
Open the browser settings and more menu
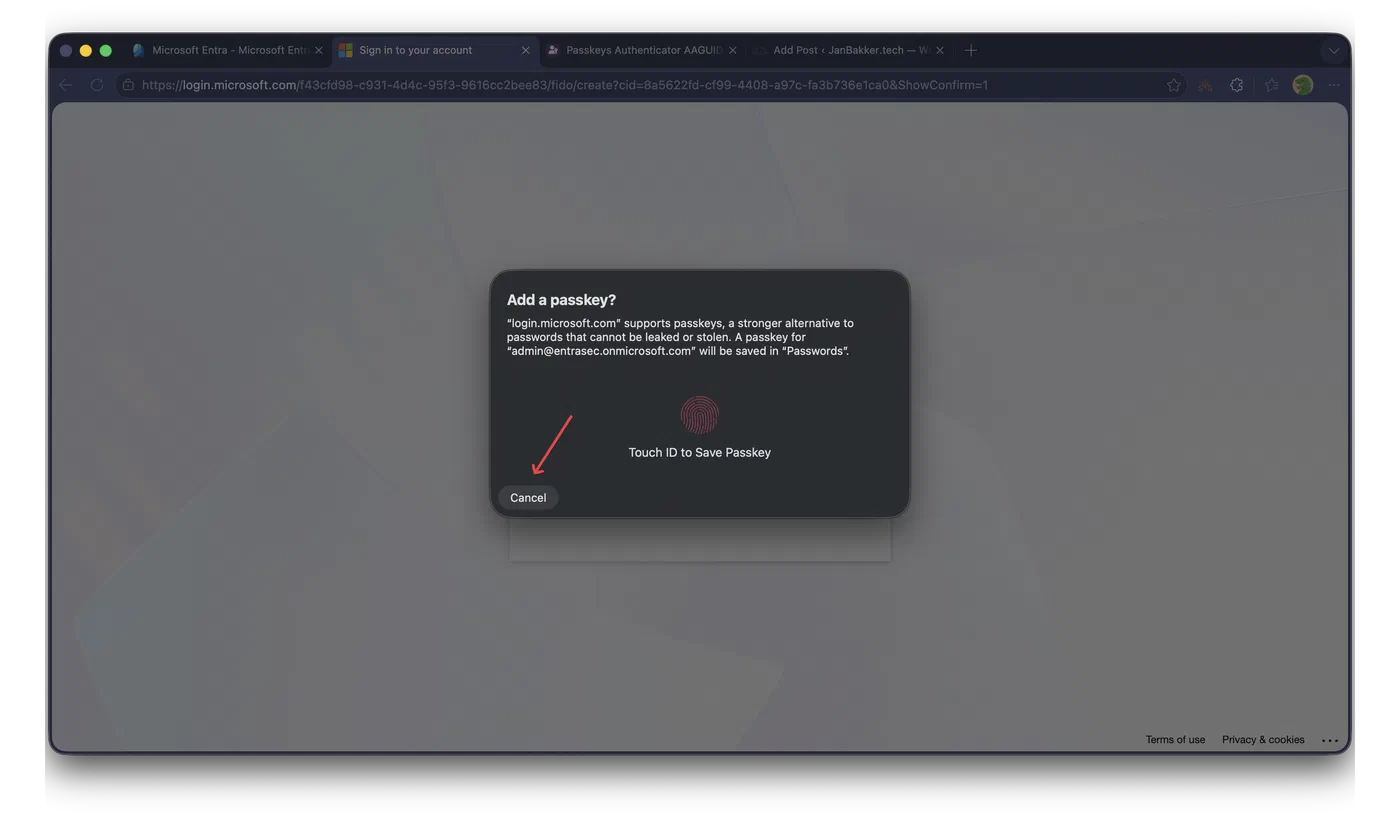pos(1334,85)
